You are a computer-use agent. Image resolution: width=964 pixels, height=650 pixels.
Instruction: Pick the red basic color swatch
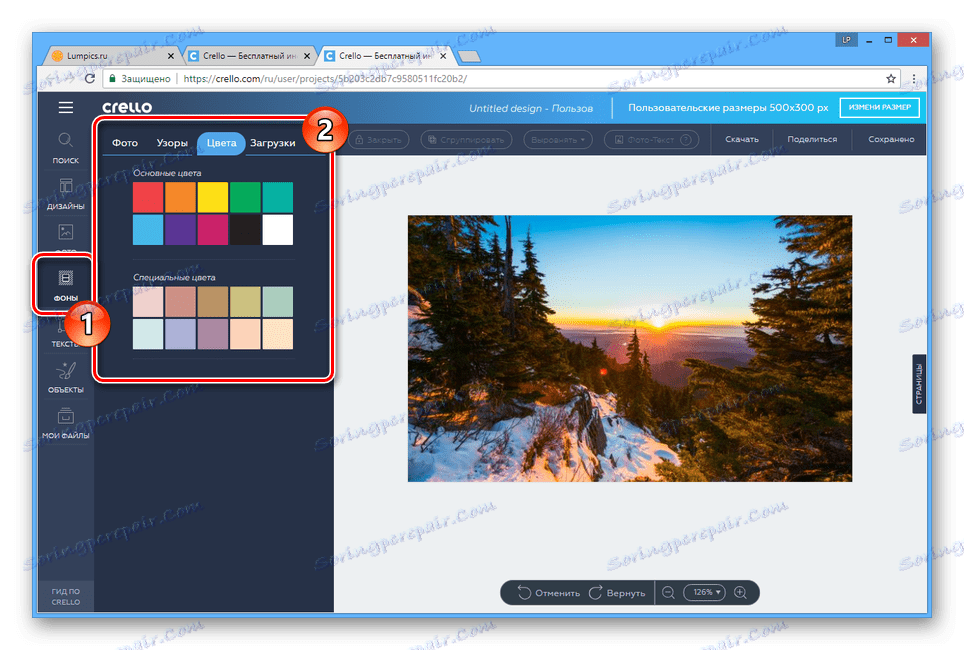(x=148, y=197)
